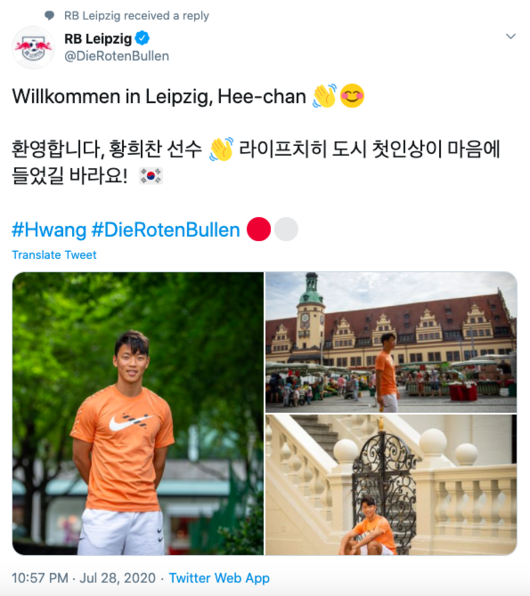Image resolution: width=530 pixels, height=596 pixels.
Task: Click the 10:57 PM Jul 28, 2020 timestamp
Action: (84, 578)
